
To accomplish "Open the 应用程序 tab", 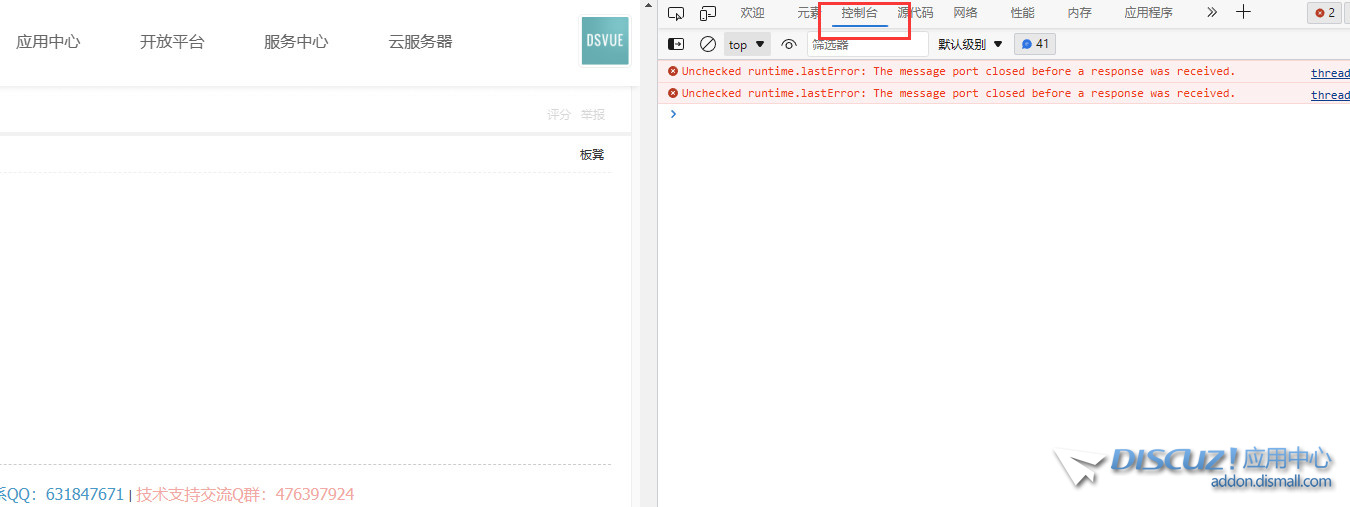I will (x=1148, y=13).
